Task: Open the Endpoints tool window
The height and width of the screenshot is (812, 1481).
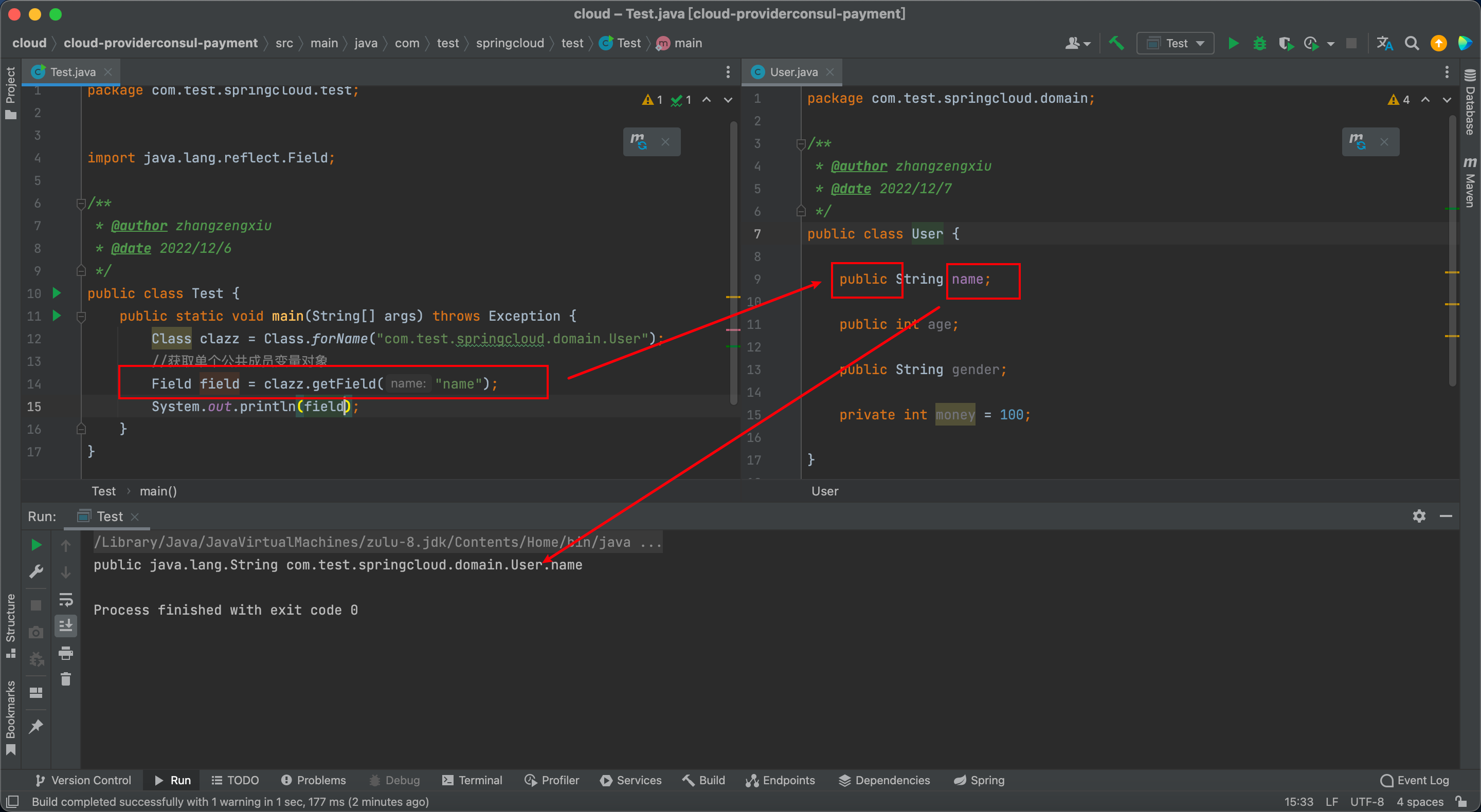Action: click(x=780, y=780)
